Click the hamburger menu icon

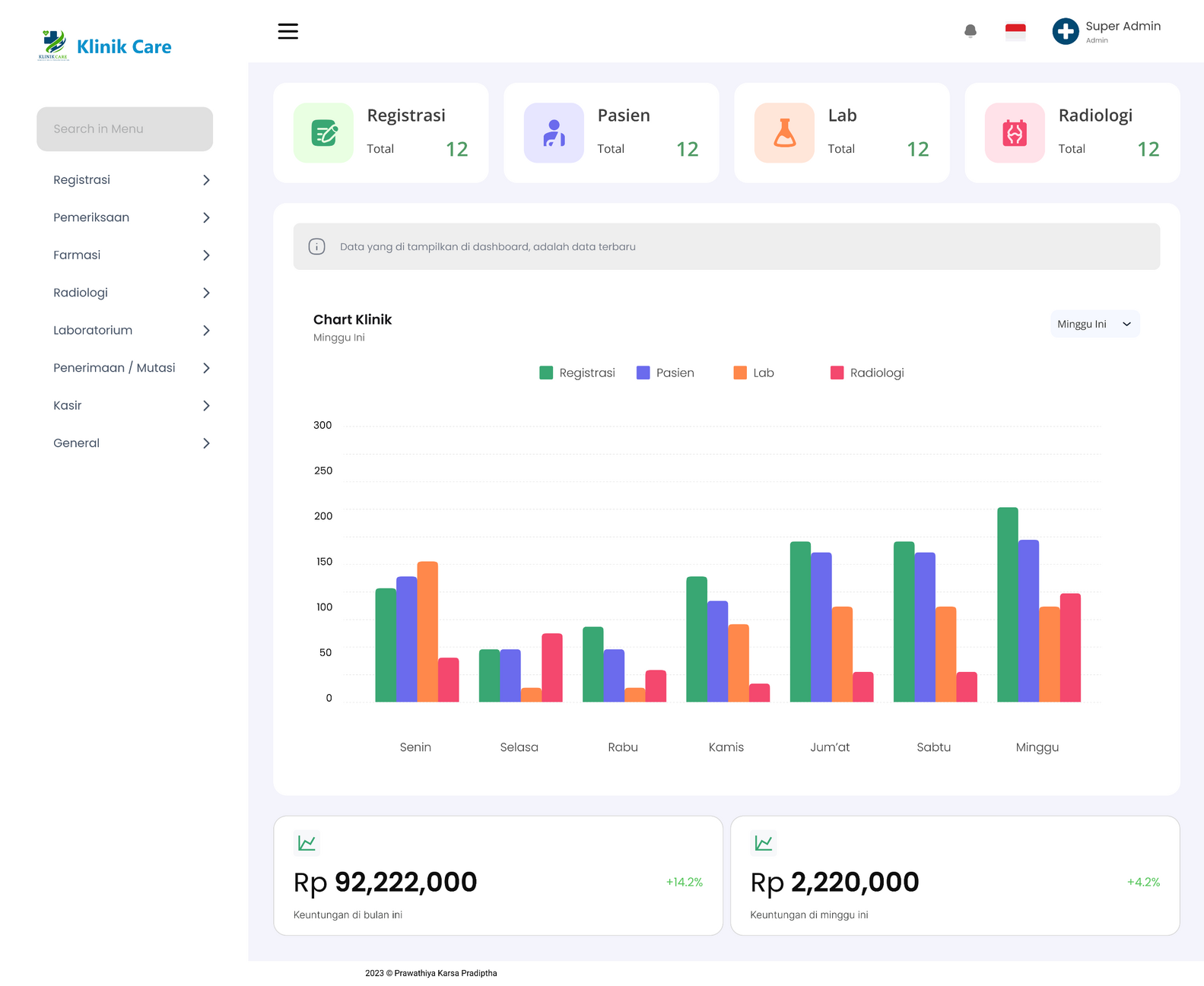(287, 31)
